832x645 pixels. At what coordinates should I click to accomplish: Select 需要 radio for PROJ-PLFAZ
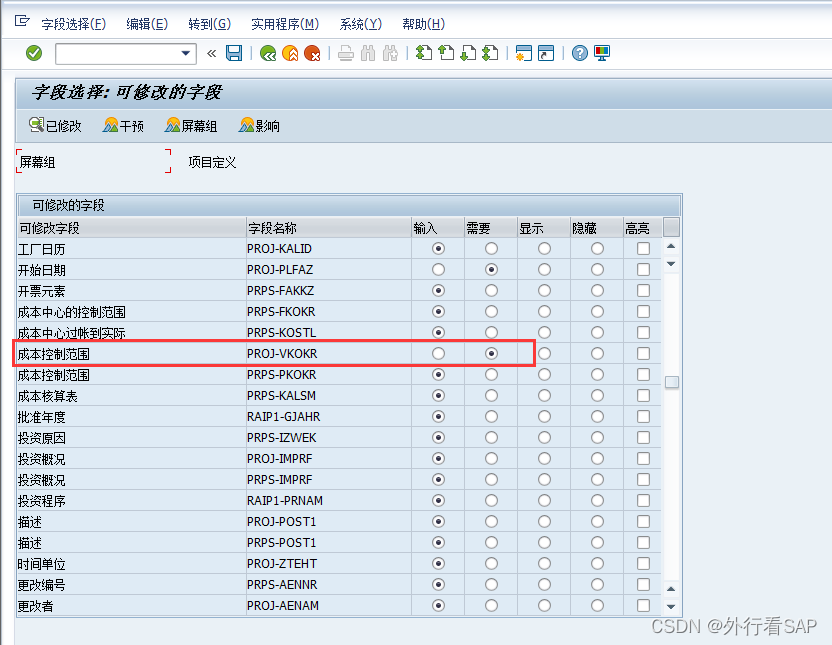coord(491,269)
